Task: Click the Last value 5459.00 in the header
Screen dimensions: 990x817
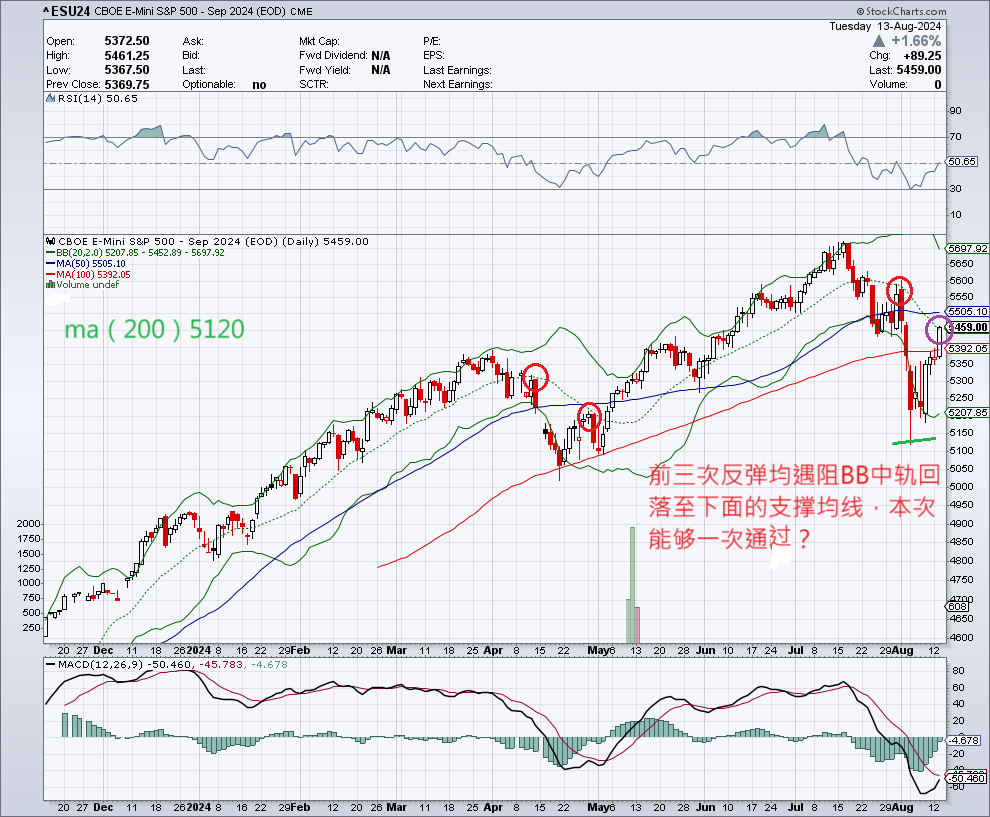Action: [x=919, y=70]
